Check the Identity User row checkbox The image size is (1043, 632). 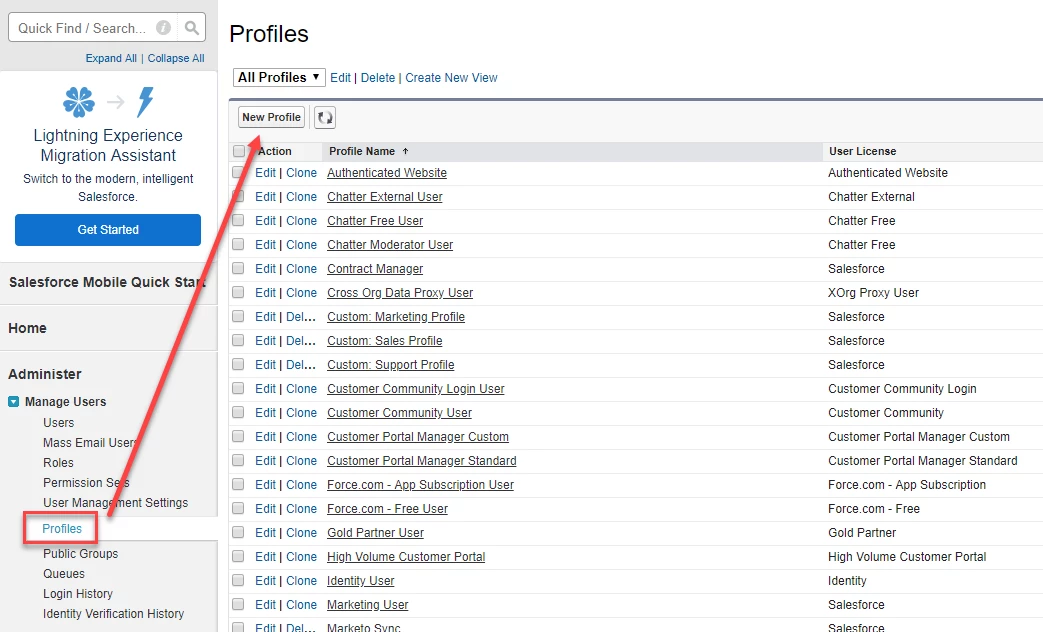pos(237,580)
